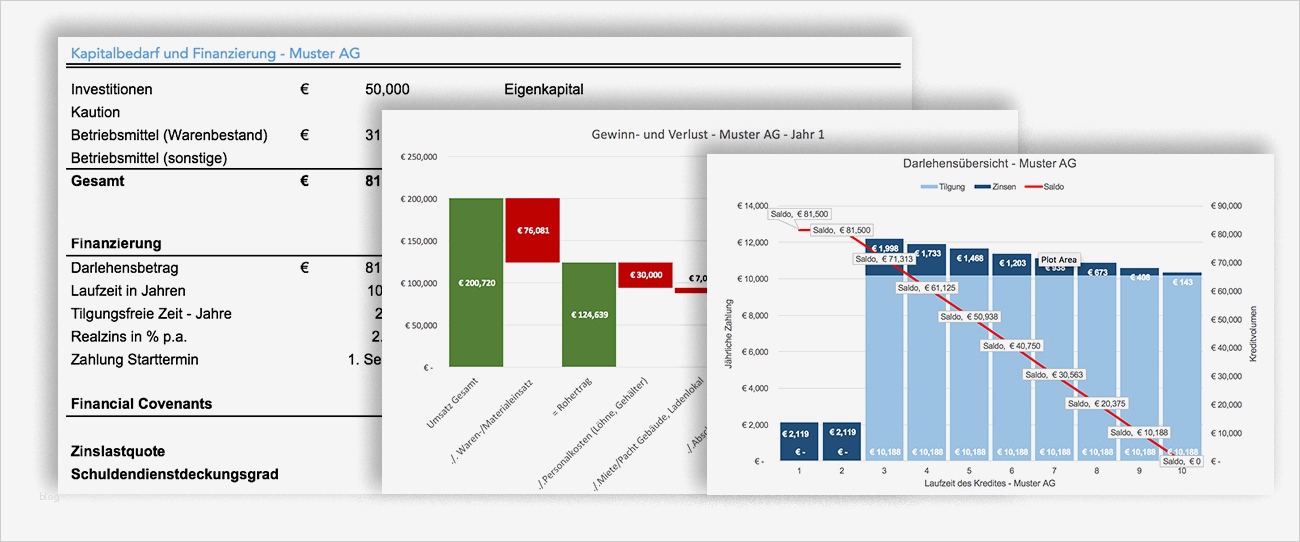1300x542 pixels.
Task: Click the € 2,119 Zinsen bar for year 1
Action: point(800,441)
